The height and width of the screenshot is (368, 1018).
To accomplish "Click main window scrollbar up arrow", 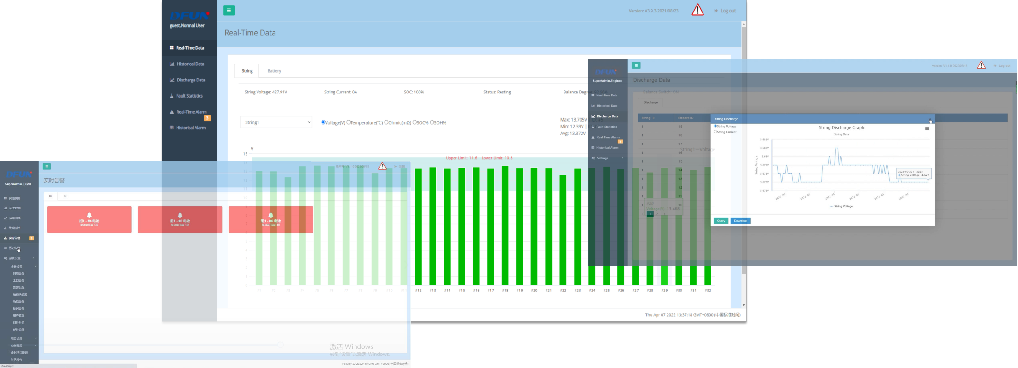I will 743,23.
